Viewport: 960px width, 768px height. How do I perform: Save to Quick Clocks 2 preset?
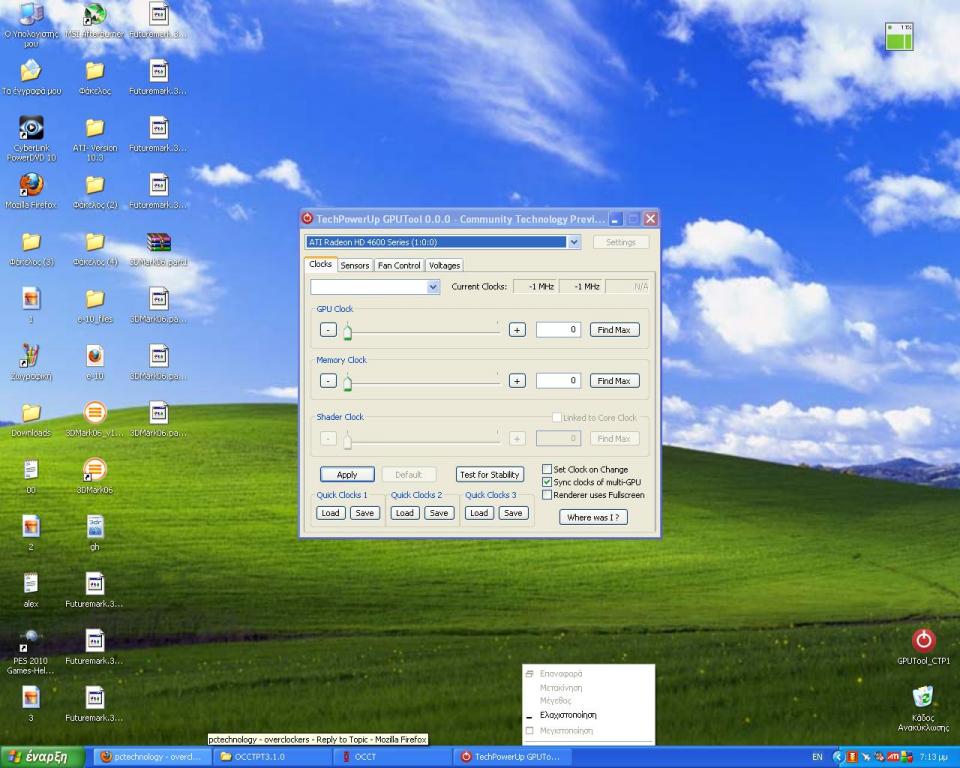(438, 513)
